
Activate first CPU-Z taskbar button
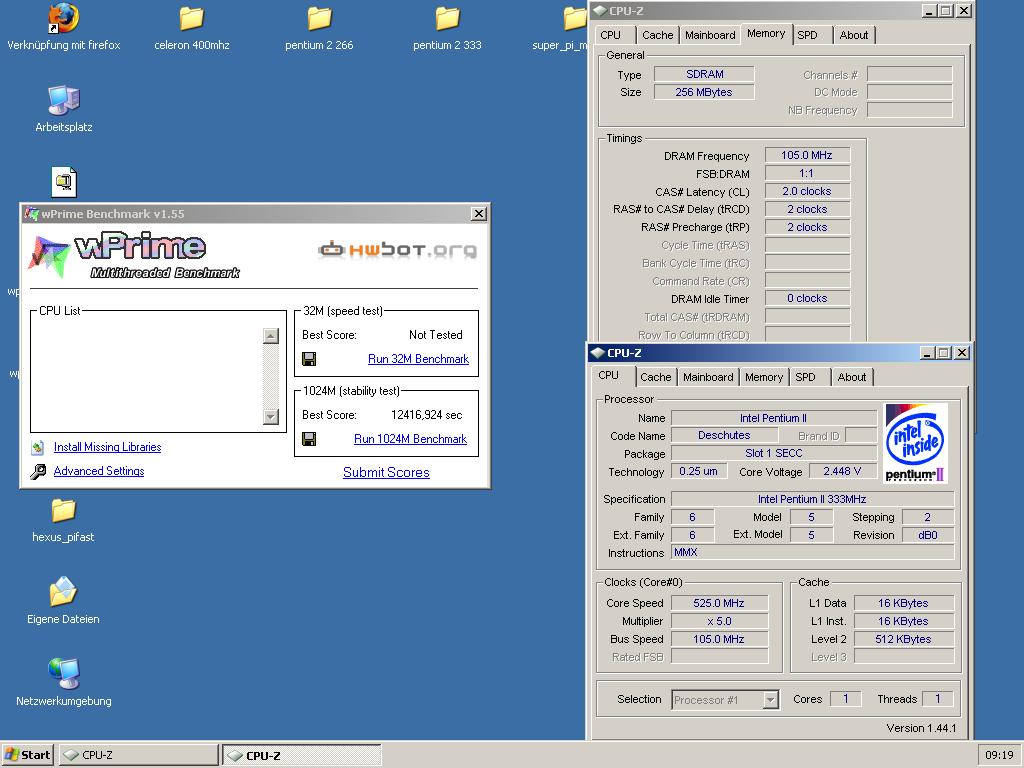pyautogui.click(x=138, y=755)
